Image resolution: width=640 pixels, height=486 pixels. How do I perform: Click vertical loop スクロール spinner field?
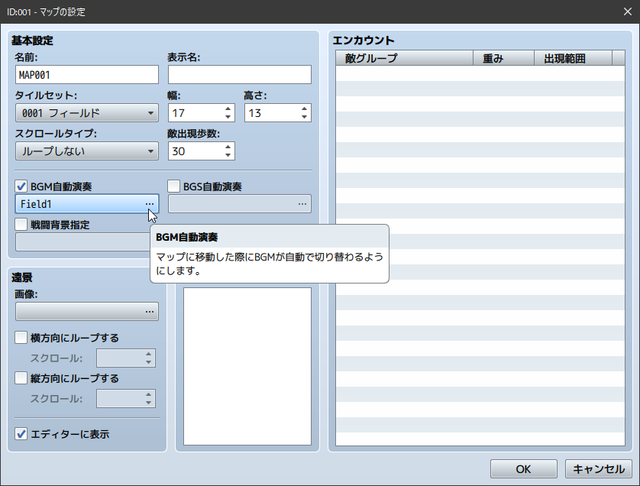coord(126,399)
